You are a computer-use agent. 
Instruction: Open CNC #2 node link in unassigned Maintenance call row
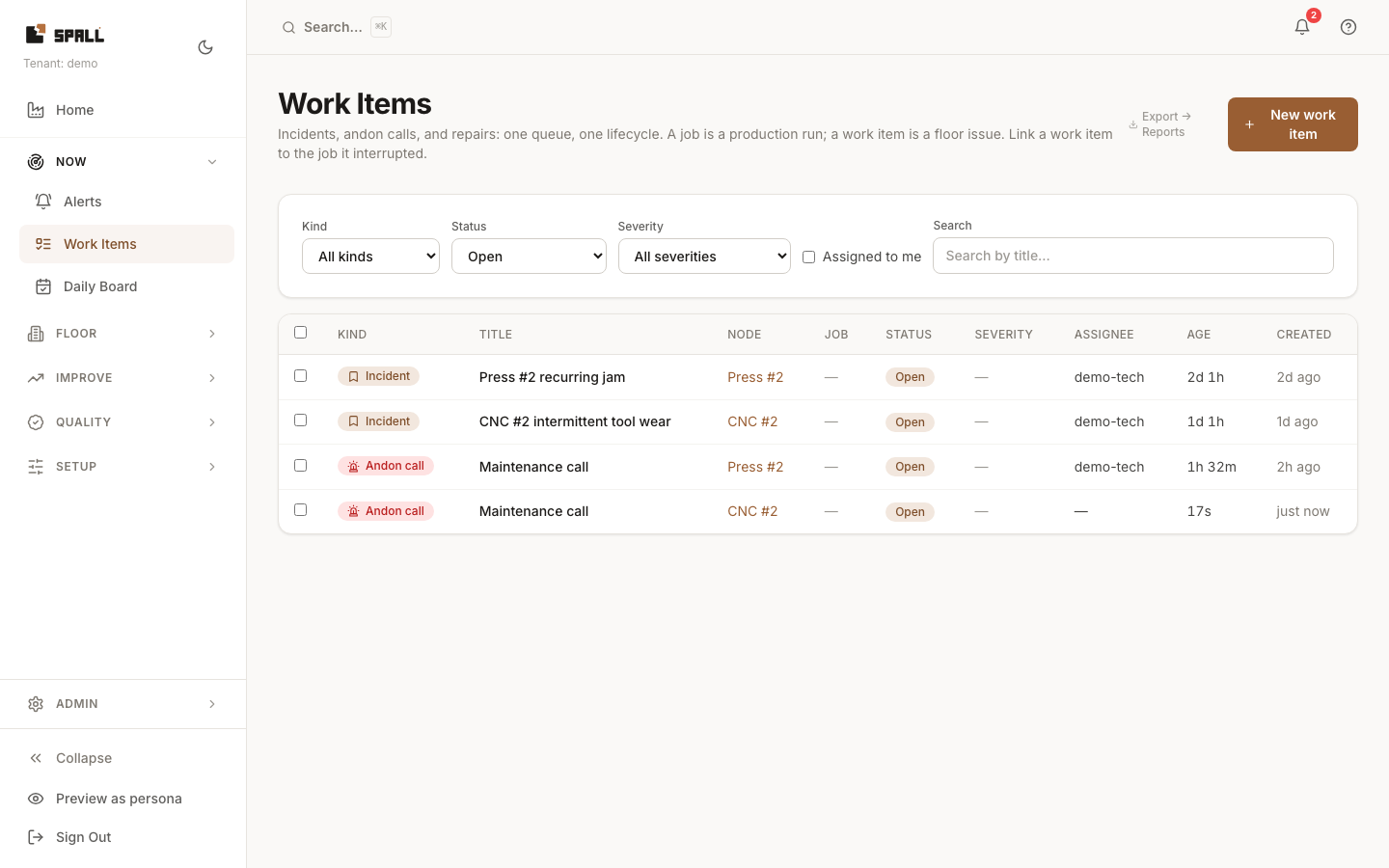[752, 511]
